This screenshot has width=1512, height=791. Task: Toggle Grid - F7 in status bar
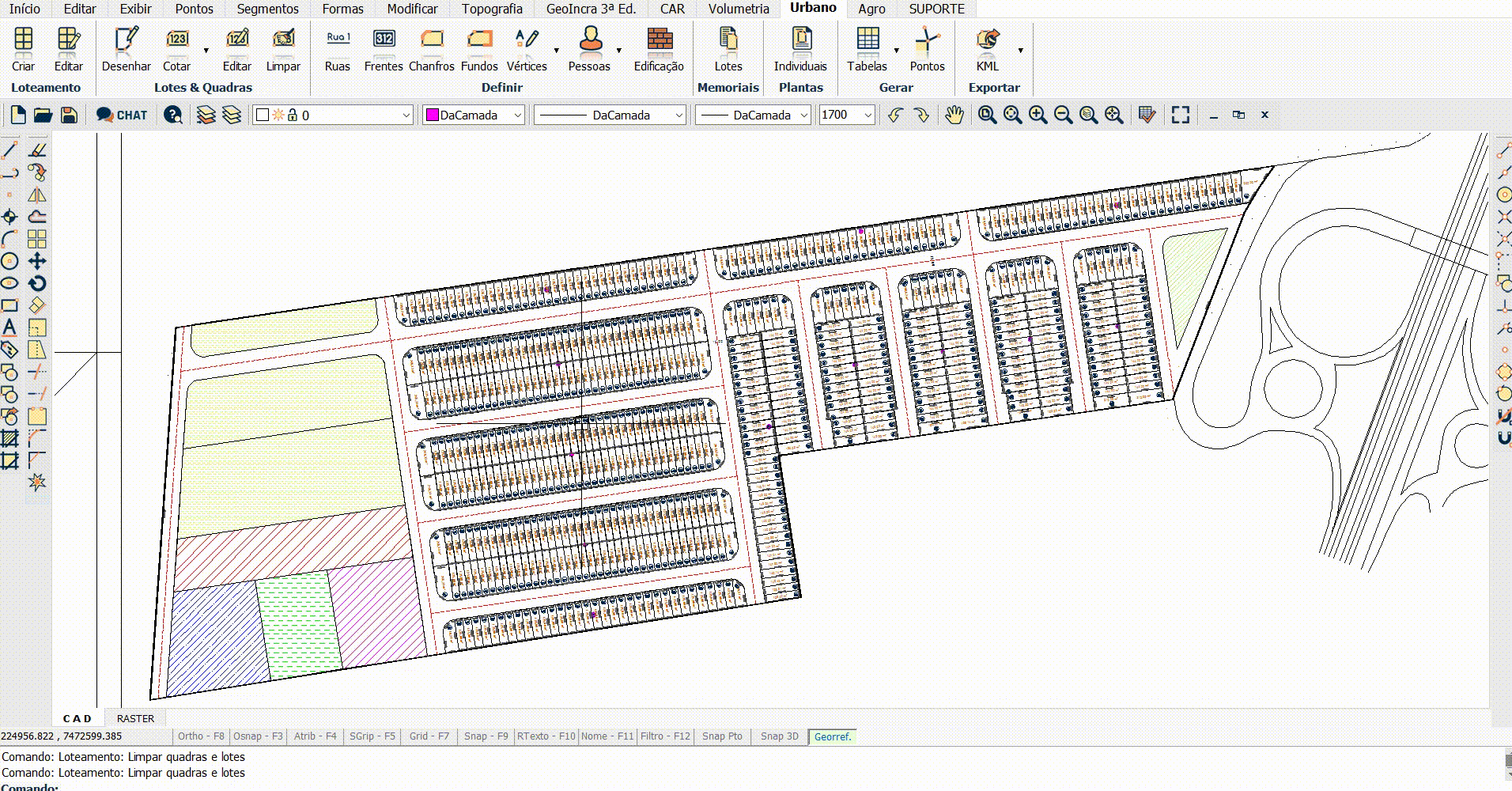[429, 736]
